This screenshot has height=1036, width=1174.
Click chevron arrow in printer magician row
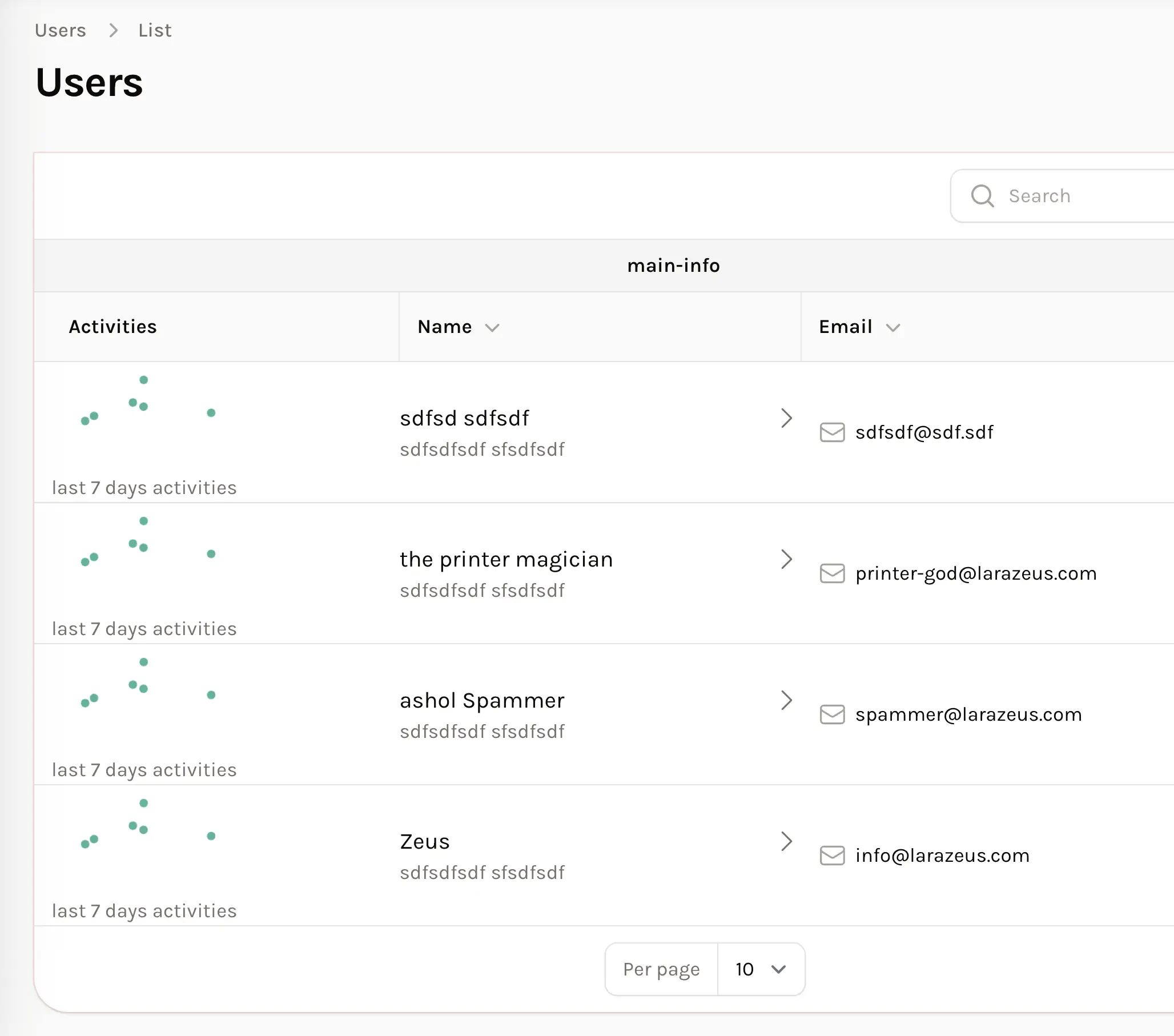click(786, 559)
